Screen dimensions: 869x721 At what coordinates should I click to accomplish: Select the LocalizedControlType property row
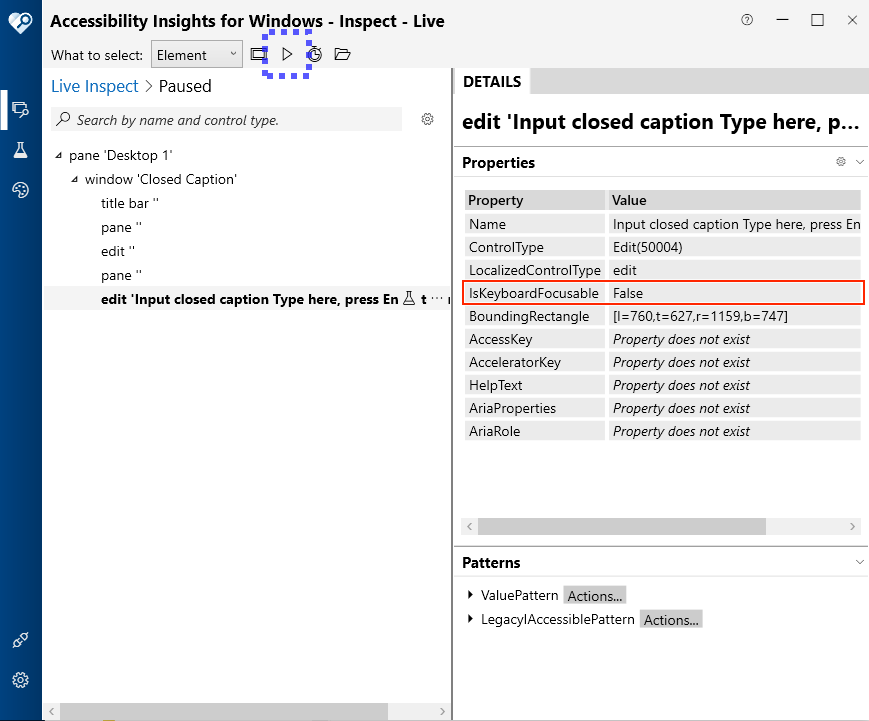(662, 270)
